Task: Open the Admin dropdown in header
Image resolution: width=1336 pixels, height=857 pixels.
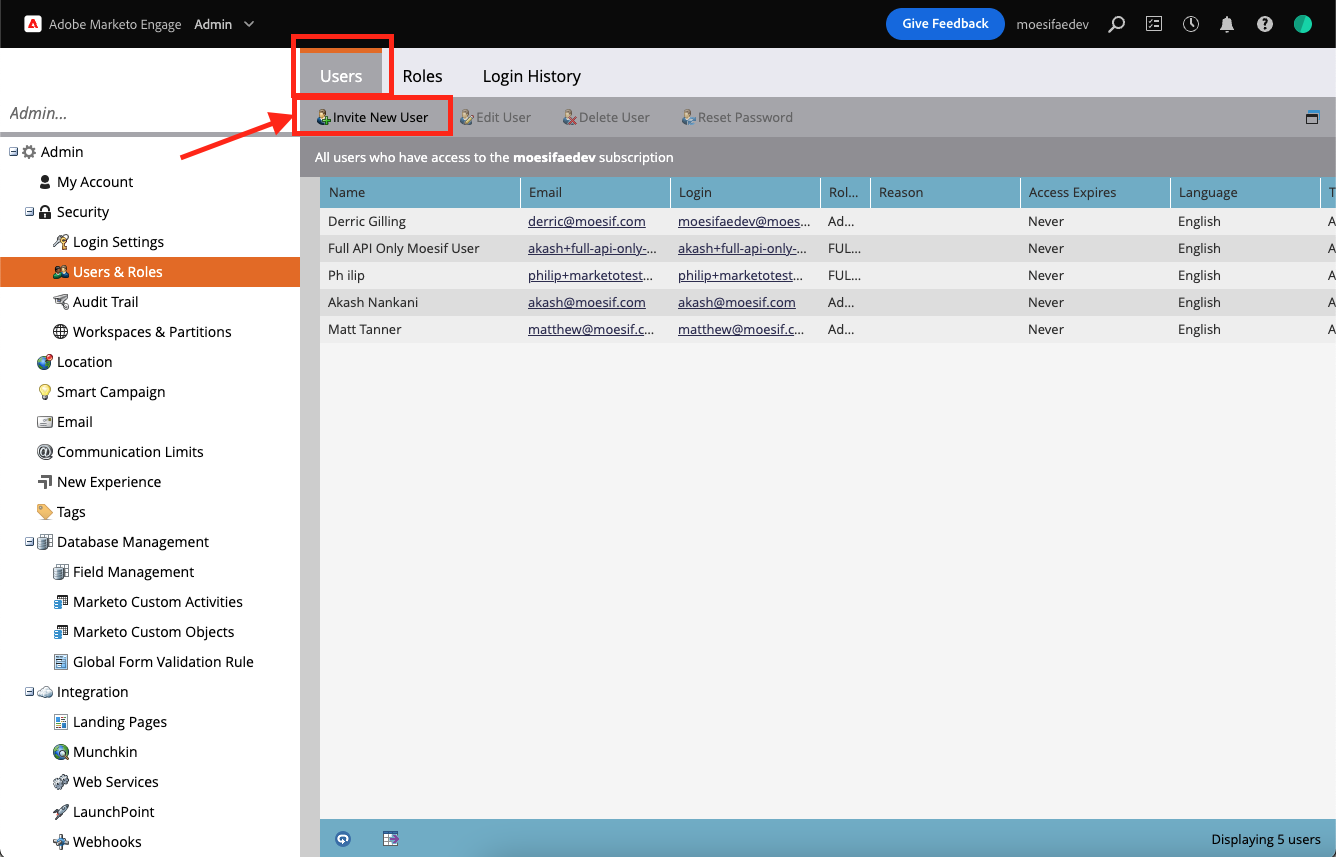Action: click(224, 24)
